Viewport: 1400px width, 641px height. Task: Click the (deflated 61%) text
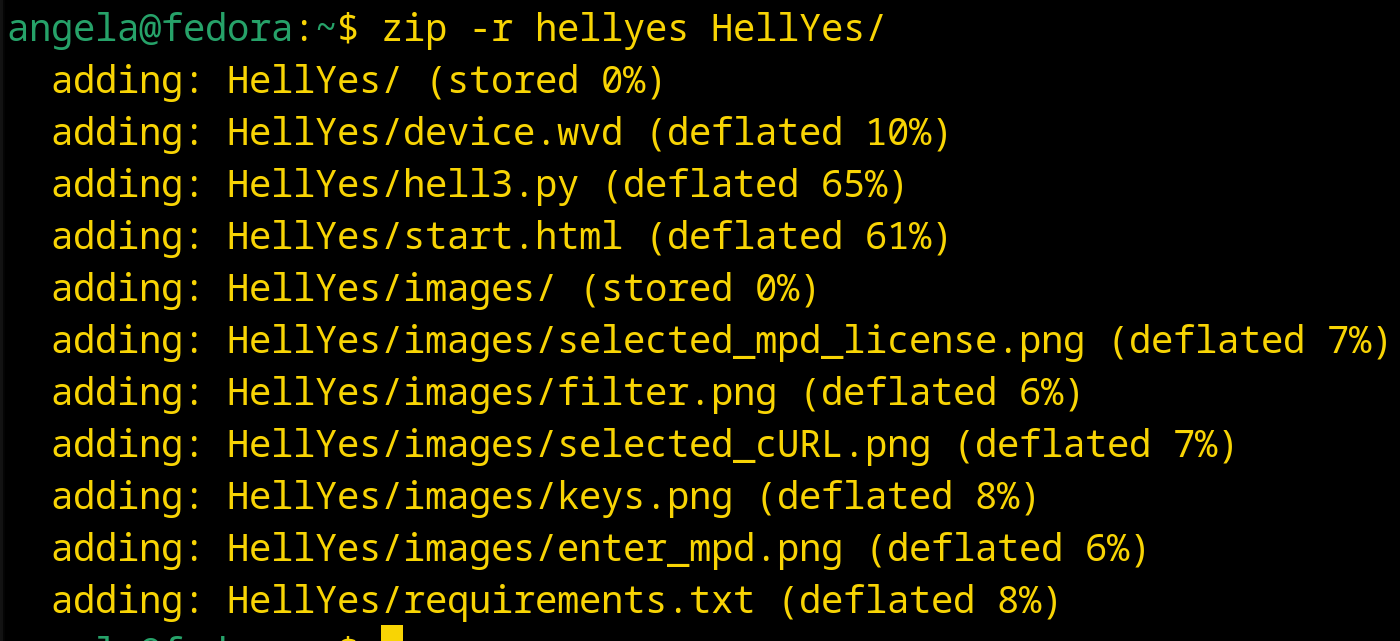pos(799,237)
